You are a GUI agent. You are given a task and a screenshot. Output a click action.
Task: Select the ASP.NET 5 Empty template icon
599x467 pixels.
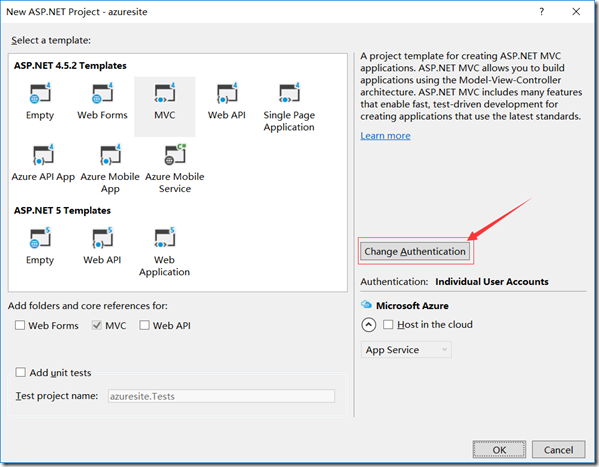coord(40,238)
